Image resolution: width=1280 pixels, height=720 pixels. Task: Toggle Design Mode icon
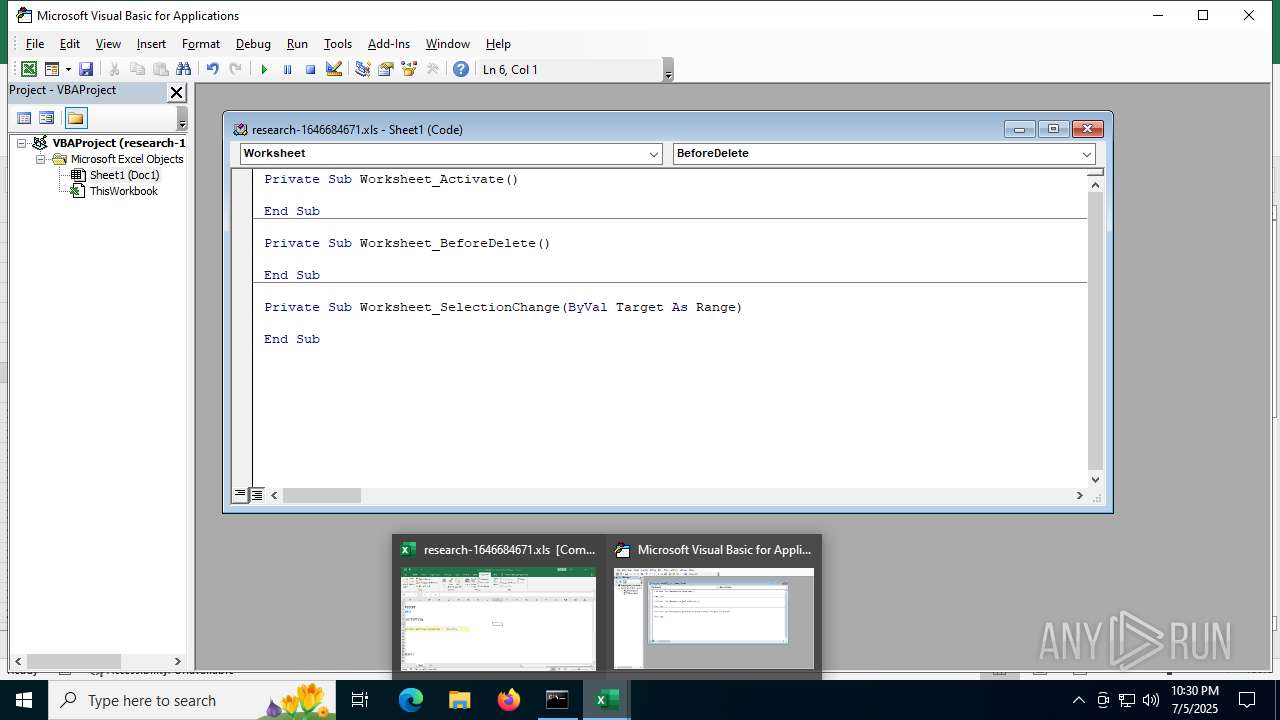click(334, 69)
